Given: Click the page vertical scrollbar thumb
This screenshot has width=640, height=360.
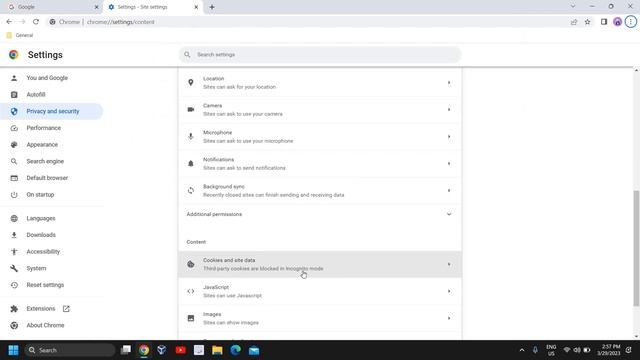Looking at the screenshot, I should click(x=636, y=248).
